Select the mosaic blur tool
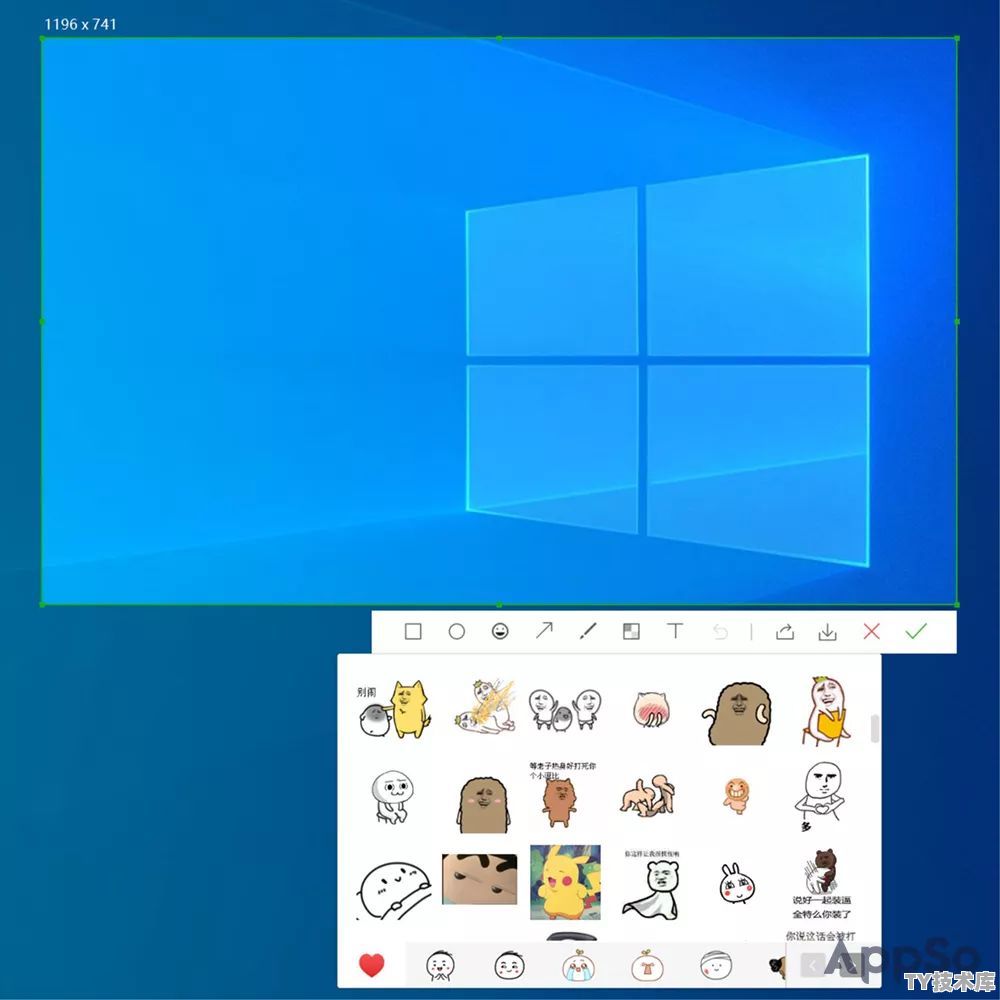Screen dimensions: 1000x1000 (x=631, y=631)
